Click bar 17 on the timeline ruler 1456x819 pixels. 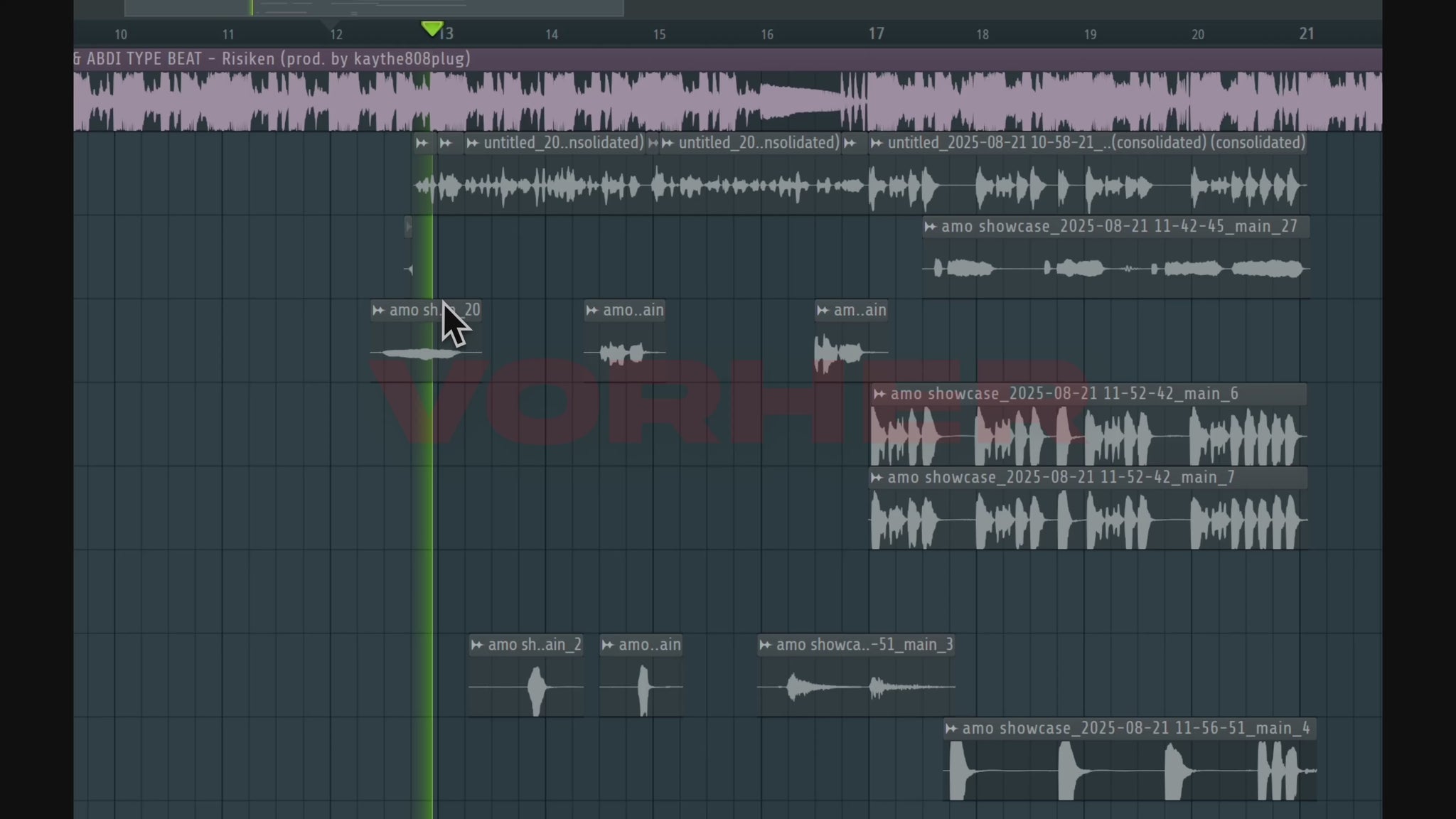(876, 33)
